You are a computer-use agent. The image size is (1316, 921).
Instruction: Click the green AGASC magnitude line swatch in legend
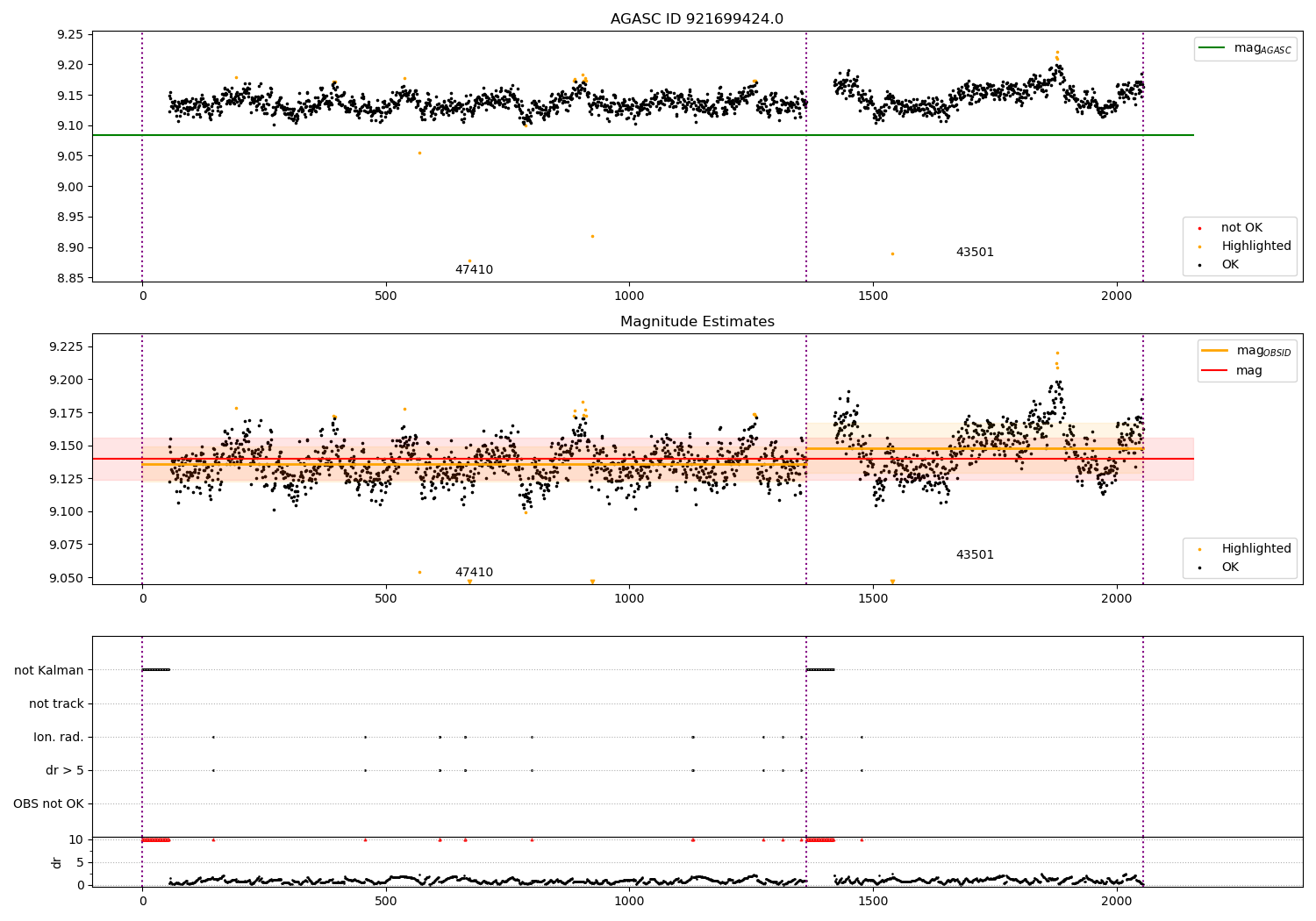tap(1212, 48)
